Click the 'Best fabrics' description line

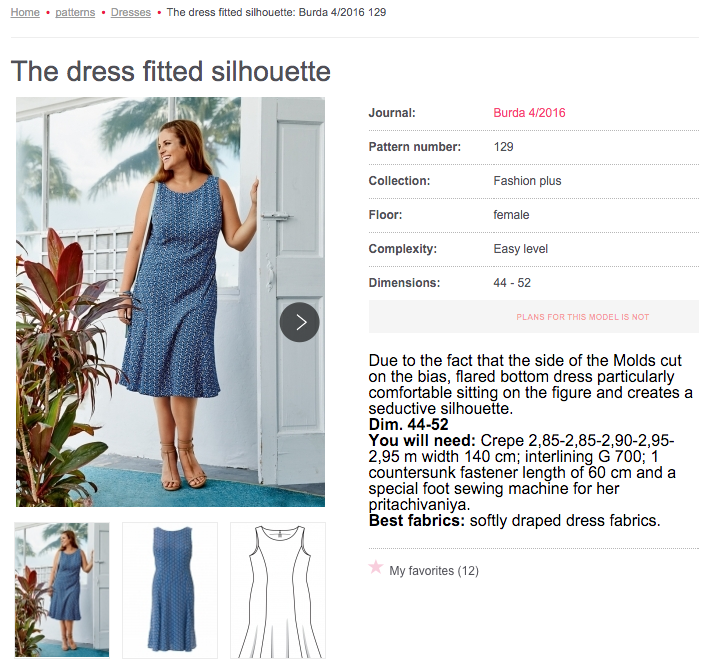click(x=514, y=521)
